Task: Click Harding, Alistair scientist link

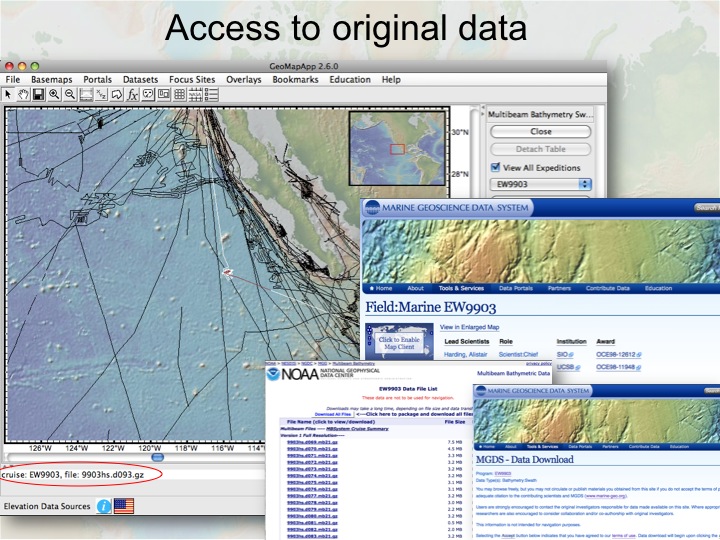Action: (466, 354)
